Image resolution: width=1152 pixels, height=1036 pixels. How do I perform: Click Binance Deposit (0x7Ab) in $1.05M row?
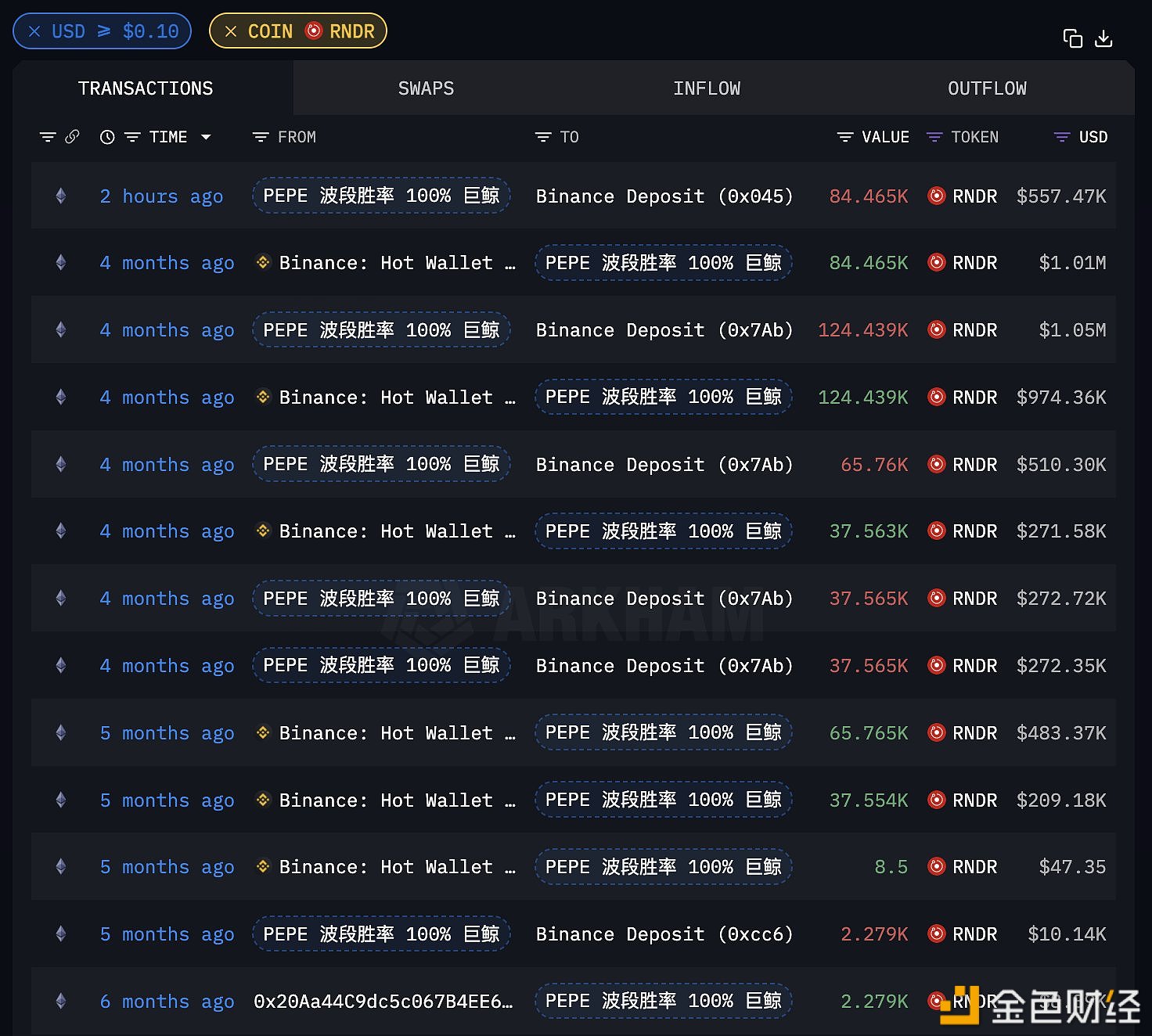pos(664,330)
